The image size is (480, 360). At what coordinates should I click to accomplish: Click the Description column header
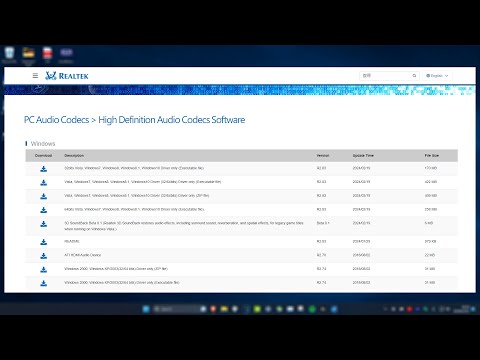point(74,156)
